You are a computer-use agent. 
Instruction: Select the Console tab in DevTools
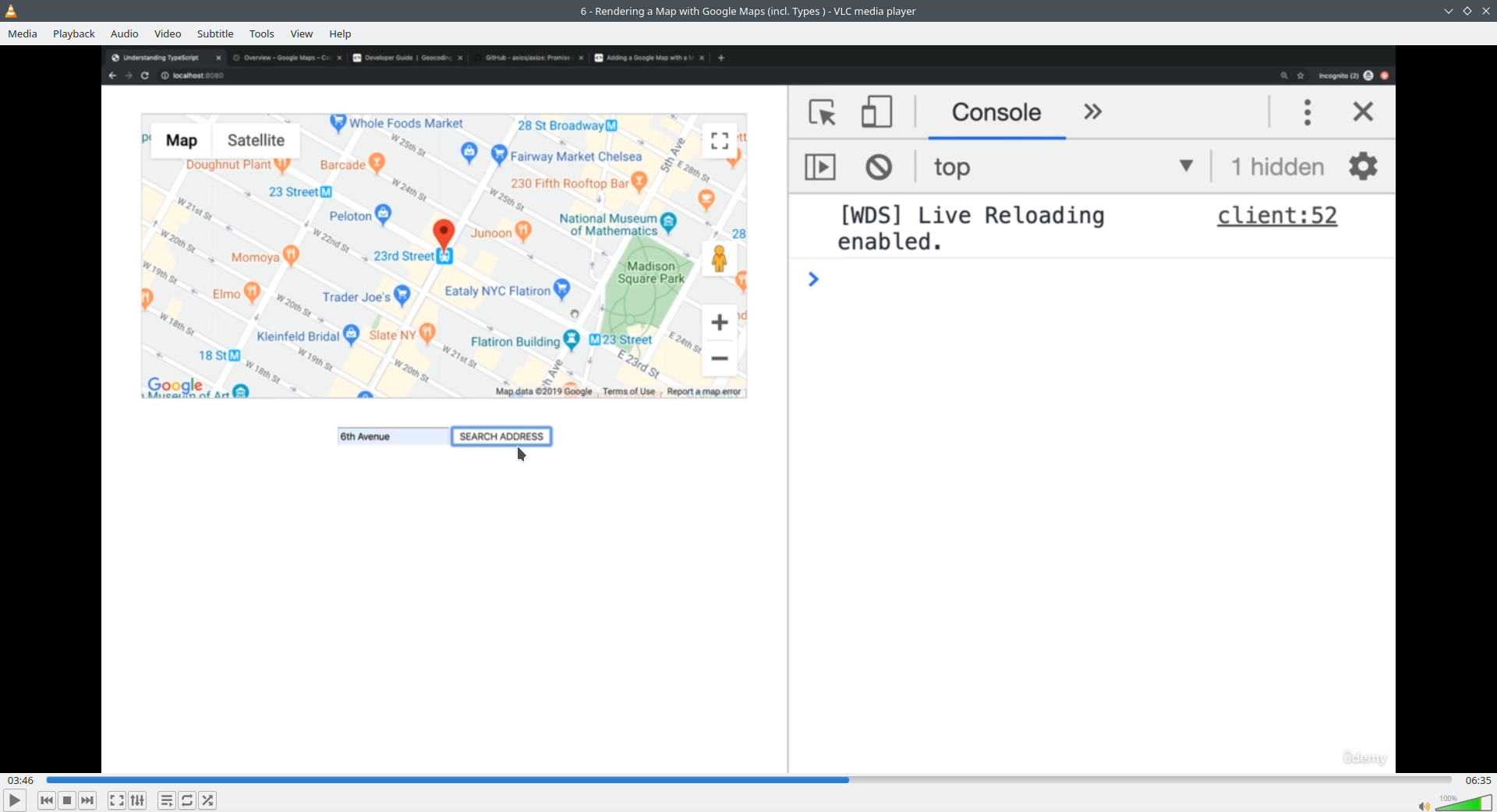point(996,112)
